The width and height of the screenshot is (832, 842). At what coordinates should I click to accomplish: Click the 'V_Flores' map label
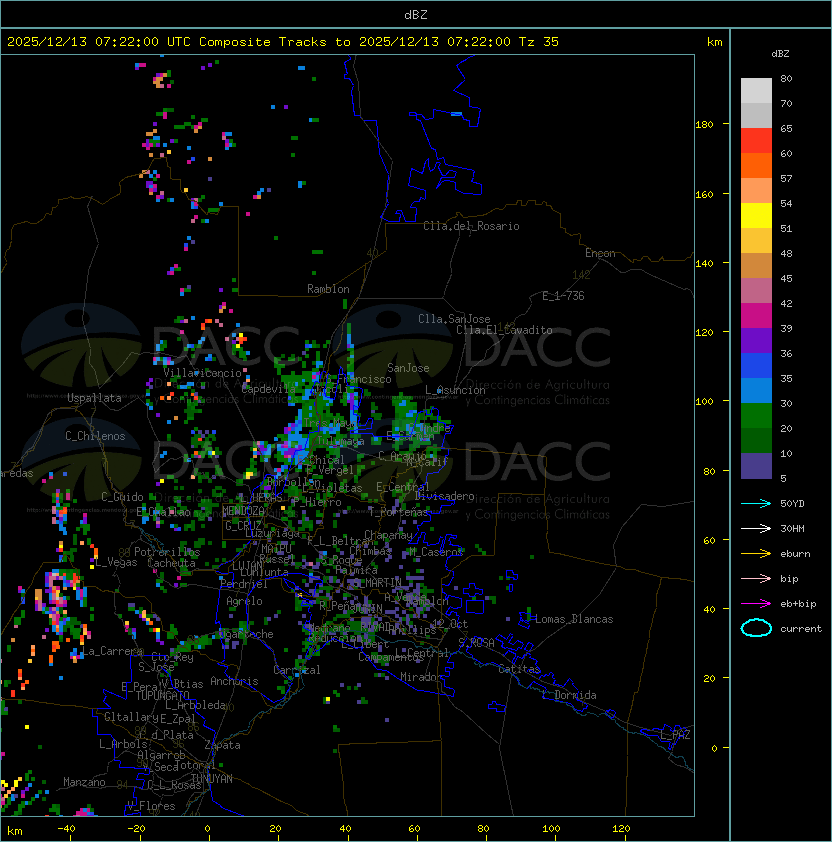pos(151,806)
